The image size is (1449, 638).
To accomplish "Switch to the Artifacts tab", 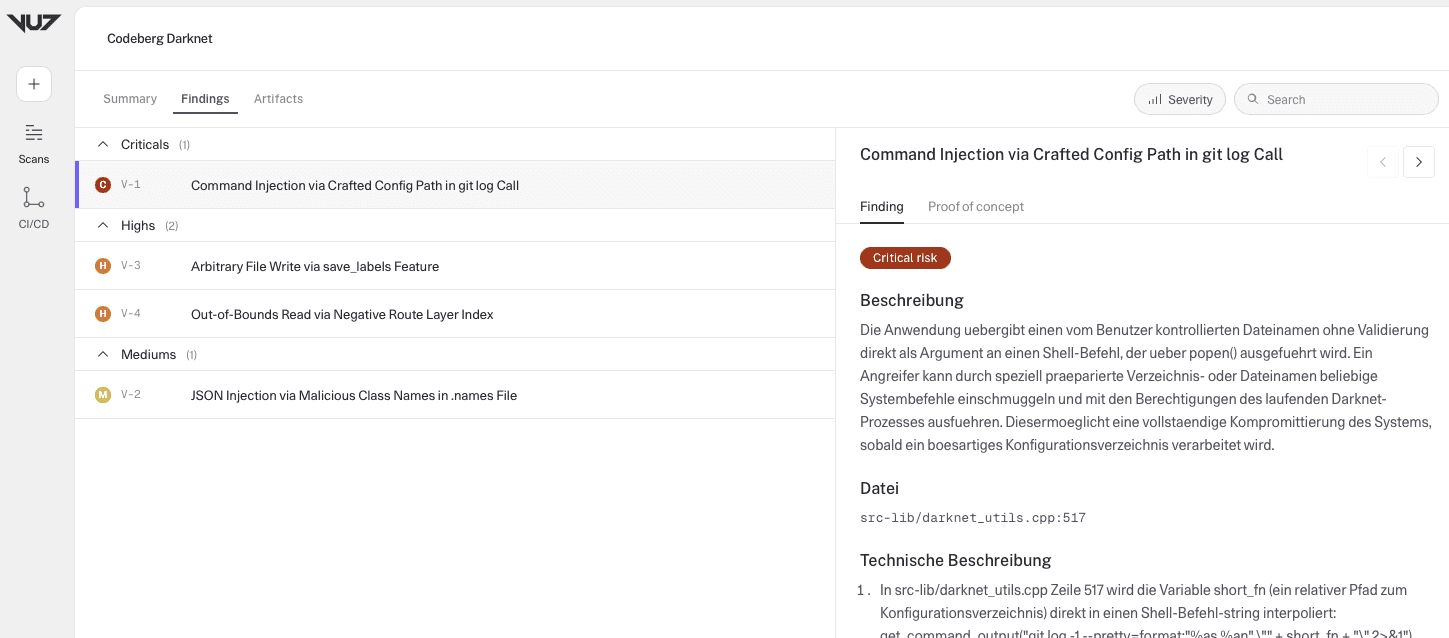I will point(278,99).
